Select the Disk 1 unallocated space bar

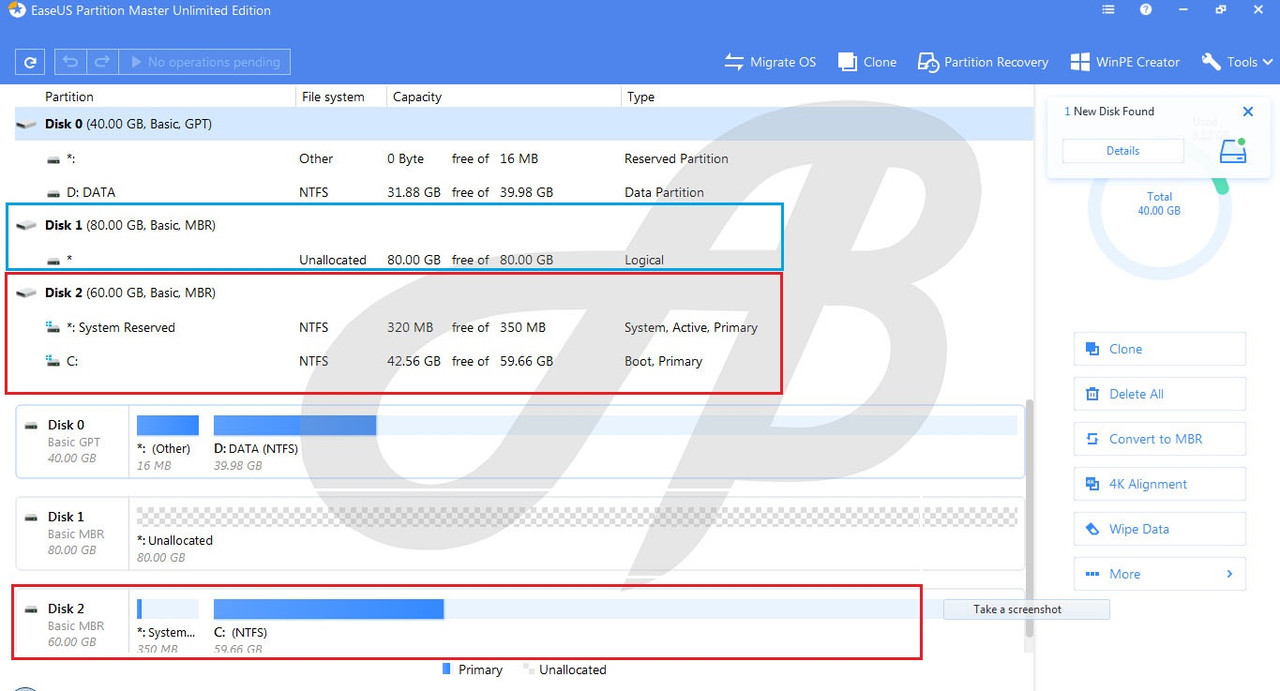pyautogui.click(x=577, y=517)
